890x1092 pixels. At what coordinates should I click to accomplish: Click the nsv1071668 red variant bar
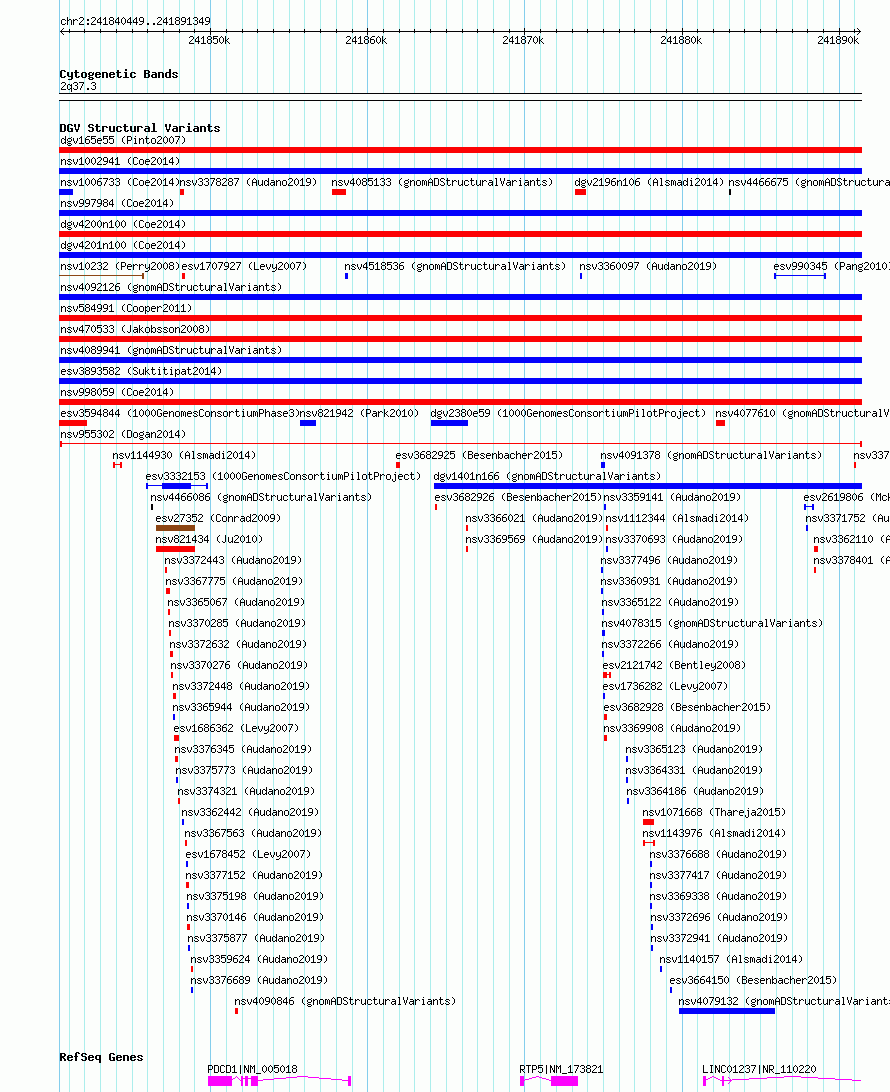(648, 822)
